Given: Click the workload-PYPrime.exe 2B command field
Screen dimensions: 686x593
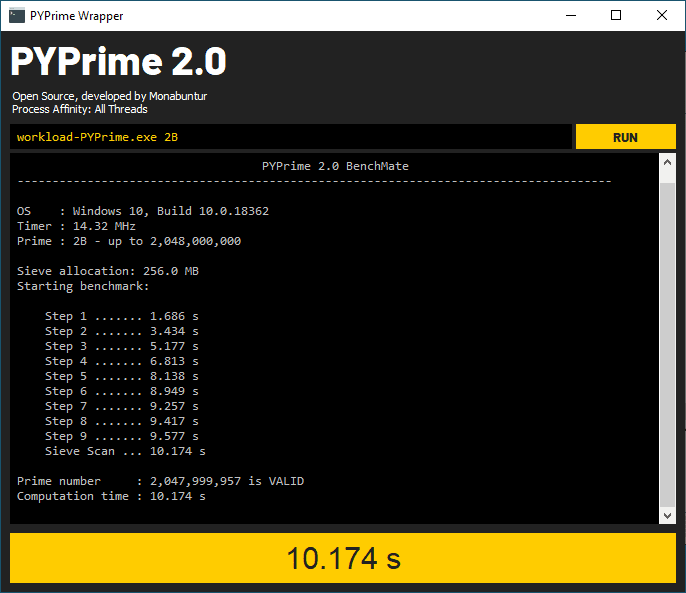Looking at the screenshot, I should coord(290,137).
